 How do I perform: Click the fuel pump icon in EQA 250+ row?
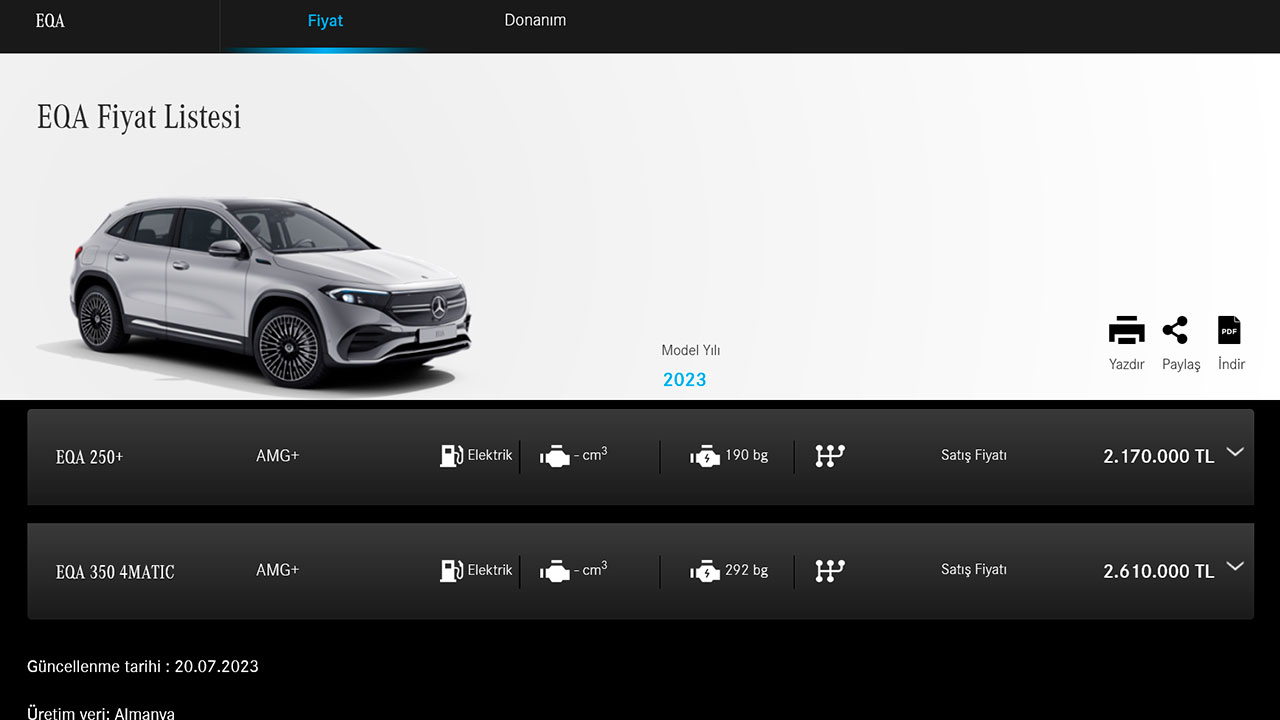451,456
